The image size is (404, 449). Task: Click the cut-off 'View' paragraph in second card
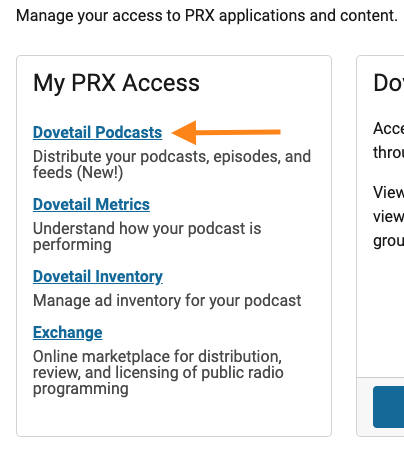point(389,216)
